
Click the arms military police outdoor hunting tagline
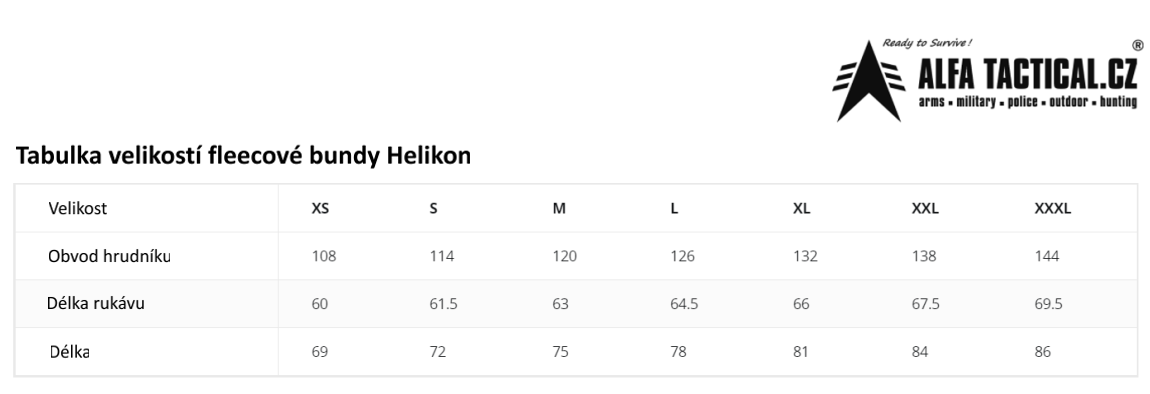1028,102
